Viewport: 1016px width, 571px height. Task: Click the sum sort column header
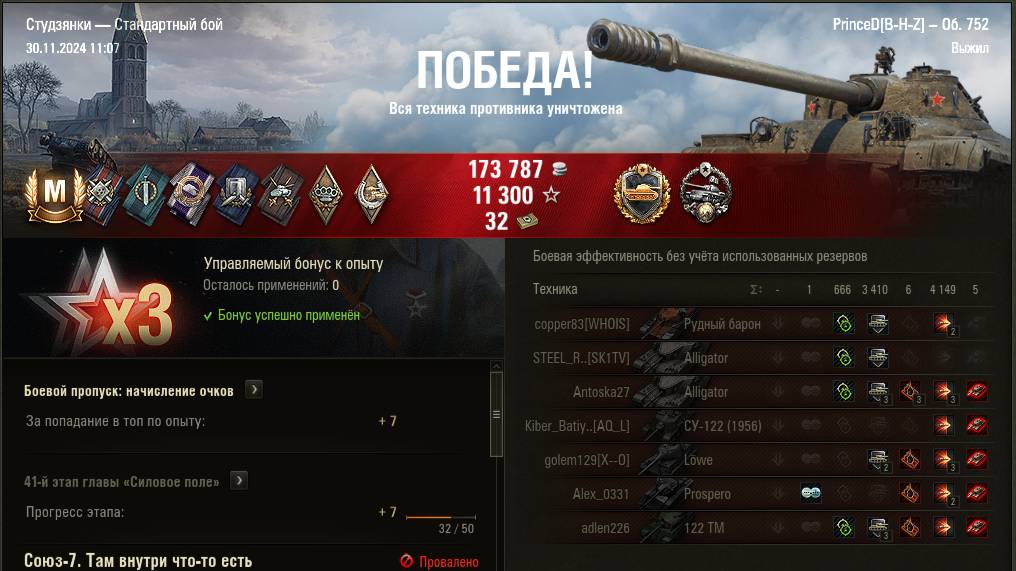tap(756, 290)
